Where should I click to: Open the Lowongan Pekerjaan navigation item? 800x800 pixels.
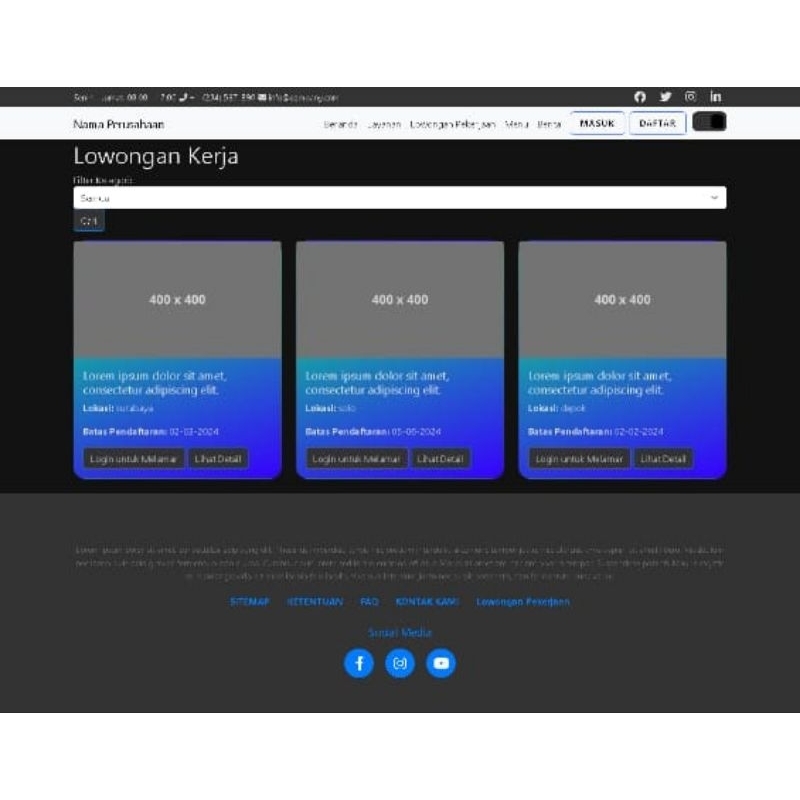[453, 126]
